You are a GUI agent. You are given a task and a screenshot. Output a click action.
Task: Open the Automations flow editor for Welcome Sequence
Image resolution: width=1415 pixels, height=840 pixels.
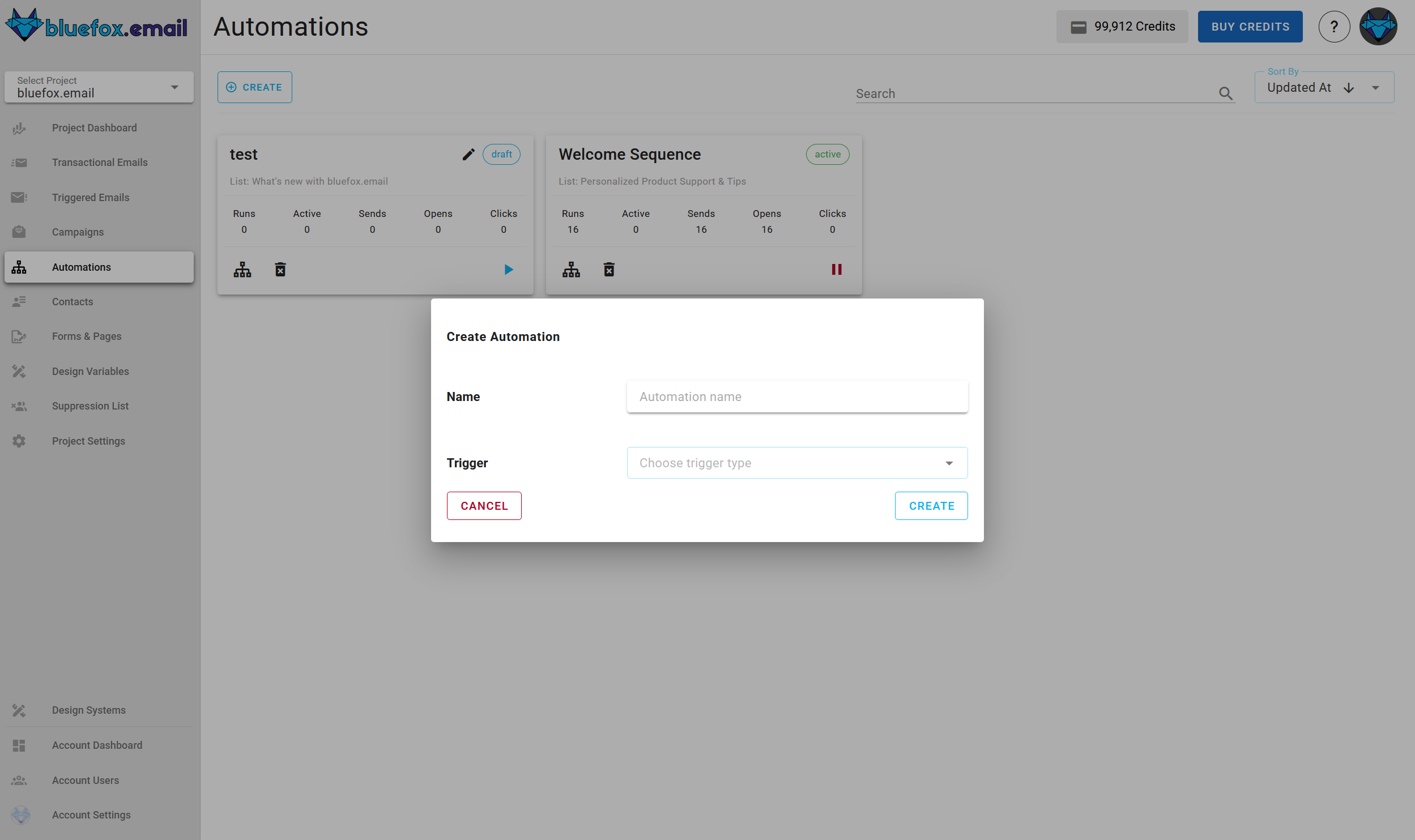(570, 269)
